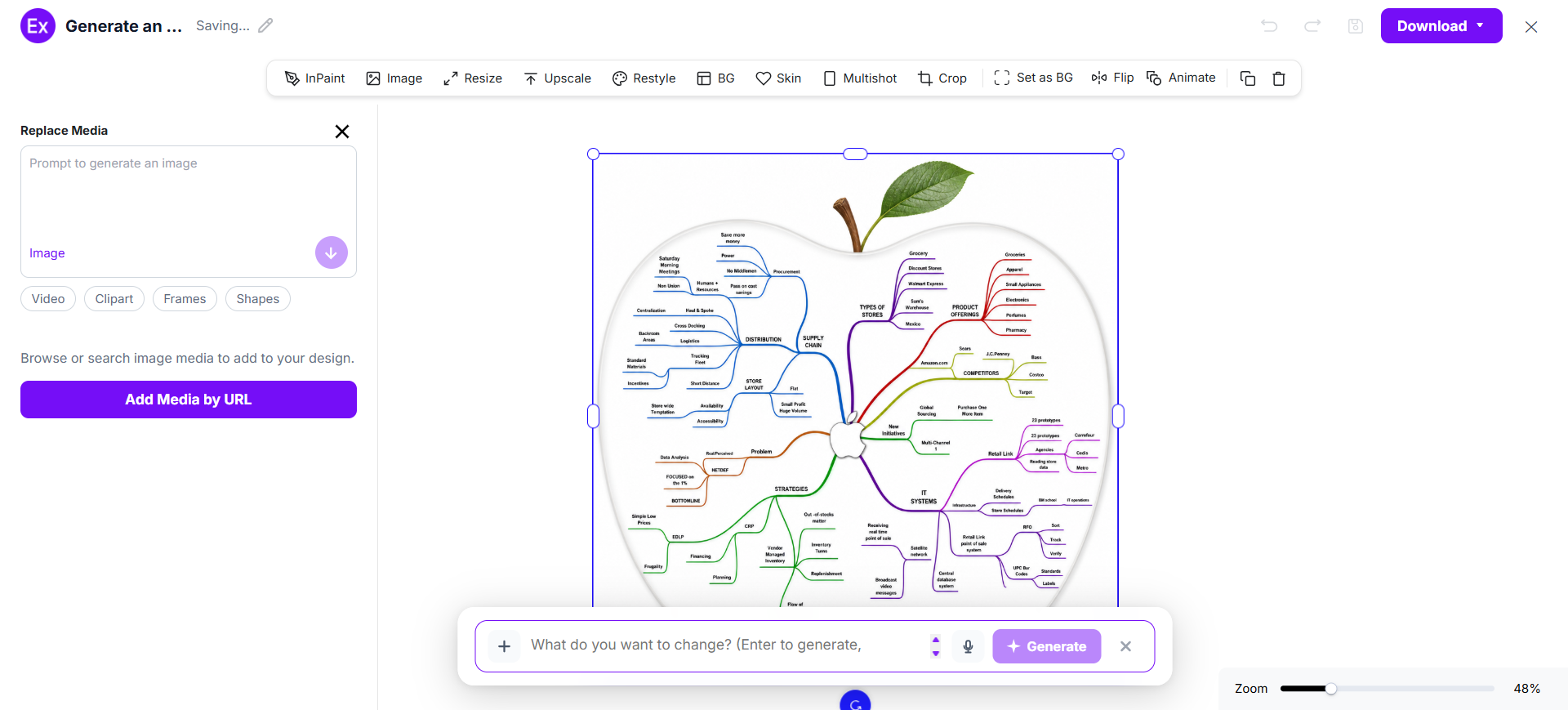The height and width of the screenshot is (710, 1568).
Task: Select the InPaint tool
Action: [x=314, y=78]
